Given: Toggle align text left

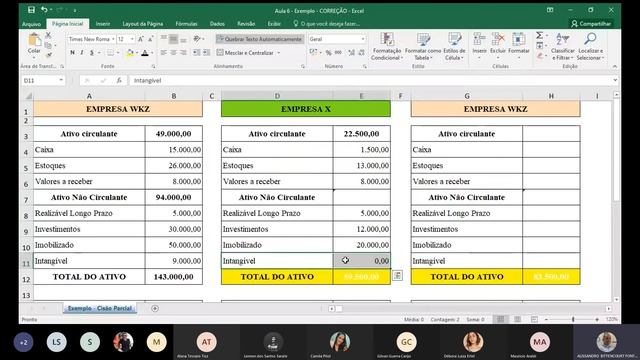Looking at the screenshot, I should pos(164,53).
